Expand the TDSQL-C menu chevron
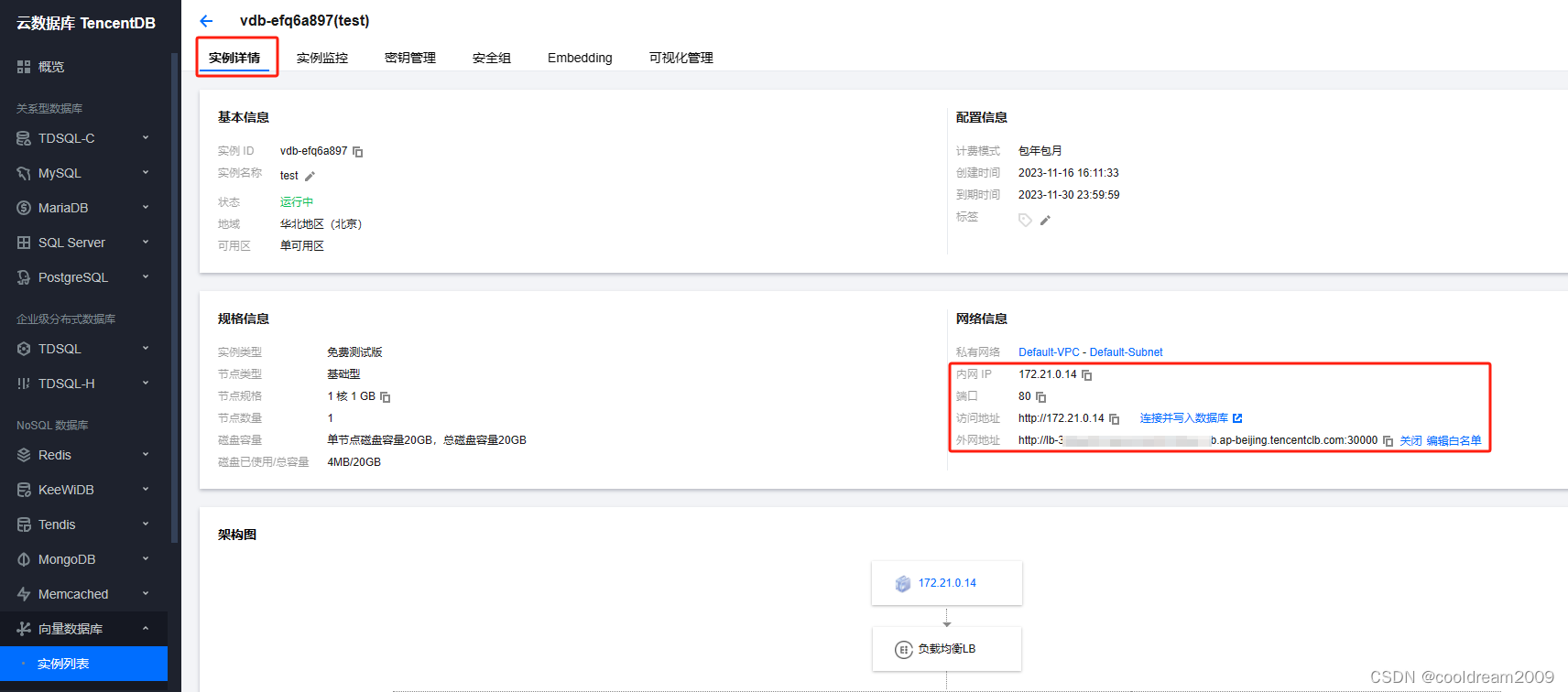The image size is (1568, 692). (146, 138)
